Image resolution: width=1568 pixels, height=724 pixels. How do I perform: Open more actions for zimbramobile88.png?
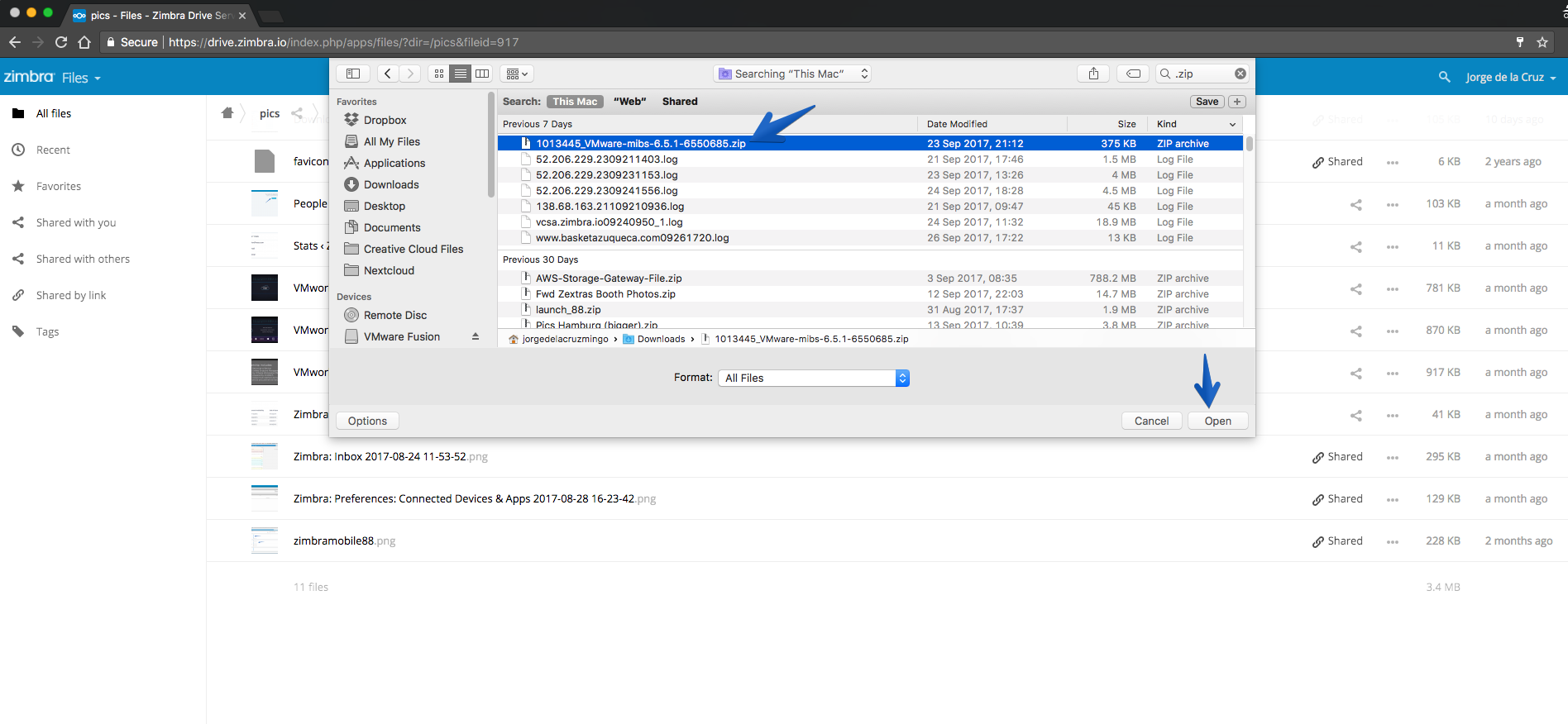pyautogui.click(x=1393, y=541)
